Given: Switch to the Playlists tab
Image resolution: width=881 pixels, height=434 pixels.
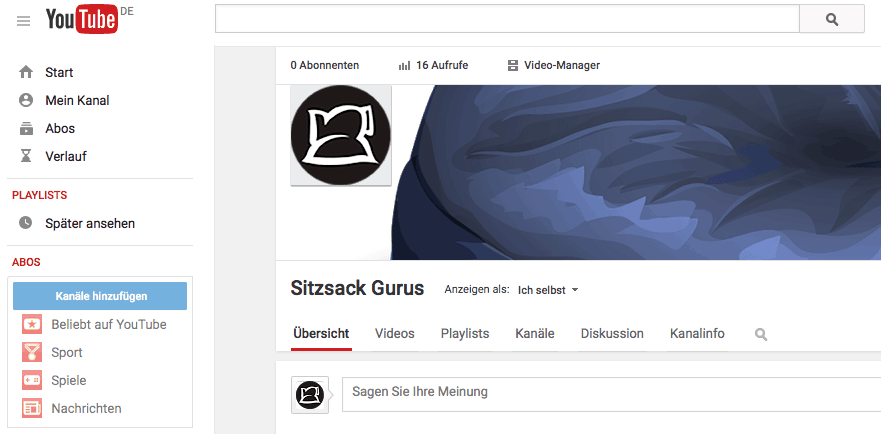Looking at the screenshot, I should [465, 334].
